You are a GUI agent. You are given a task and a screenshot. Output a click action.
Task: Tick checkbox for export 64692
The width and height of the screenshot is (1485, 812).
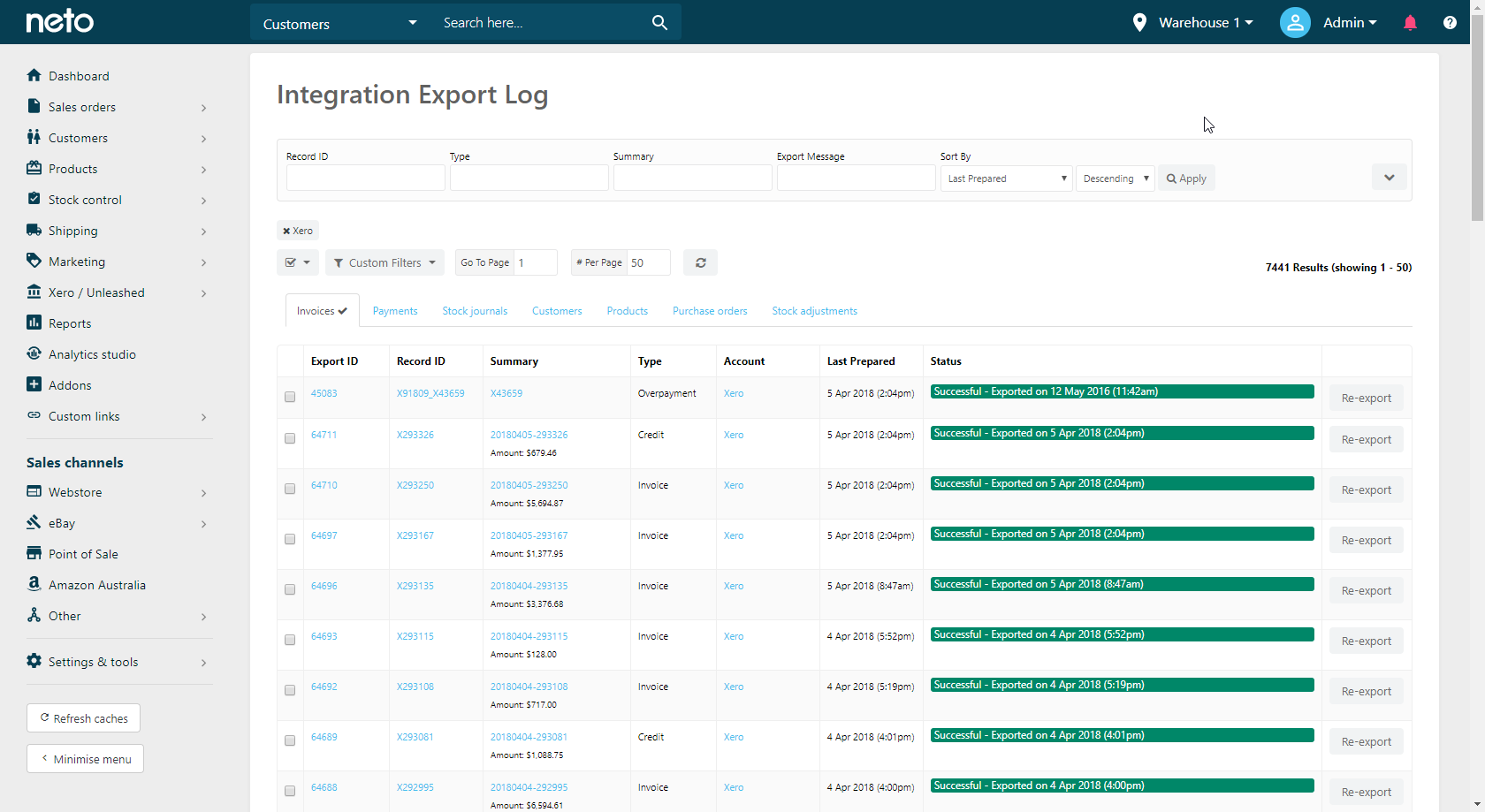click(x=290, y=691)
